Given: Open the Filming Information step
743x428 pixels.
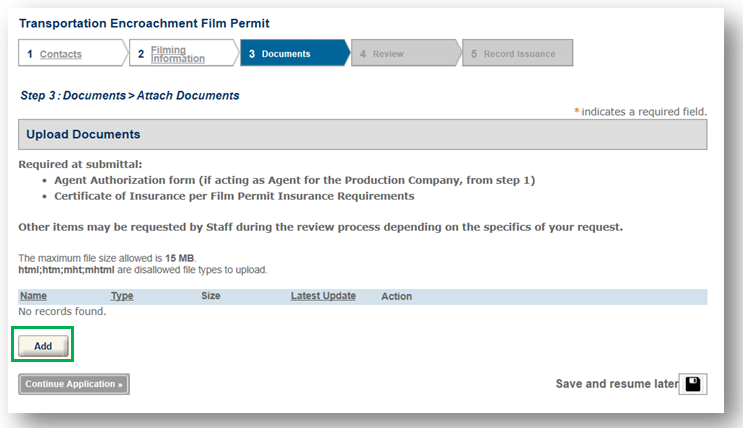Looking at the screenshot, I should point(177,54).
